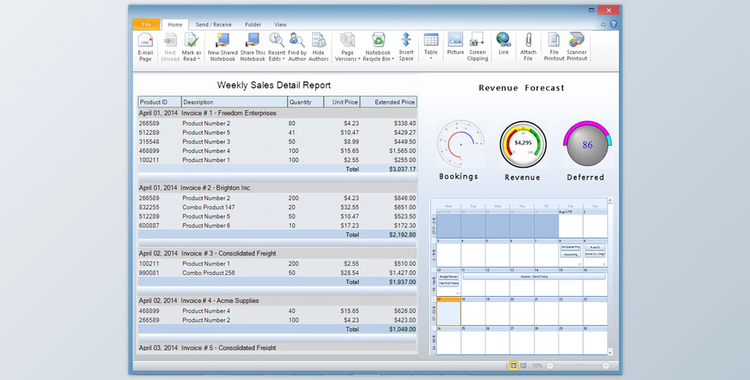This screenshot has height=380, width=750.
Task: Select Invoice # 3 - Consolidated Freight row
Action: (277, 253)
